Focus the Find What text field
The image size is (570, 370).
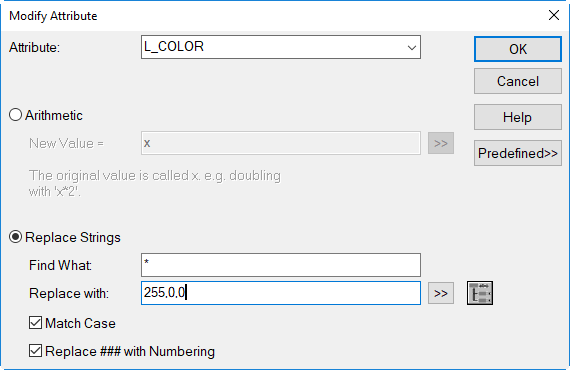tap(281, 265)
